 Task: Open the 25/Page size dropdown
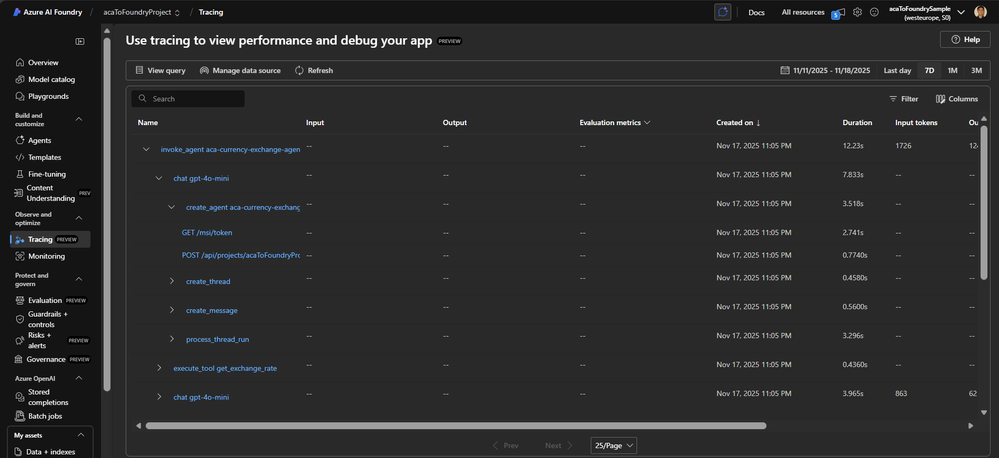613,446
